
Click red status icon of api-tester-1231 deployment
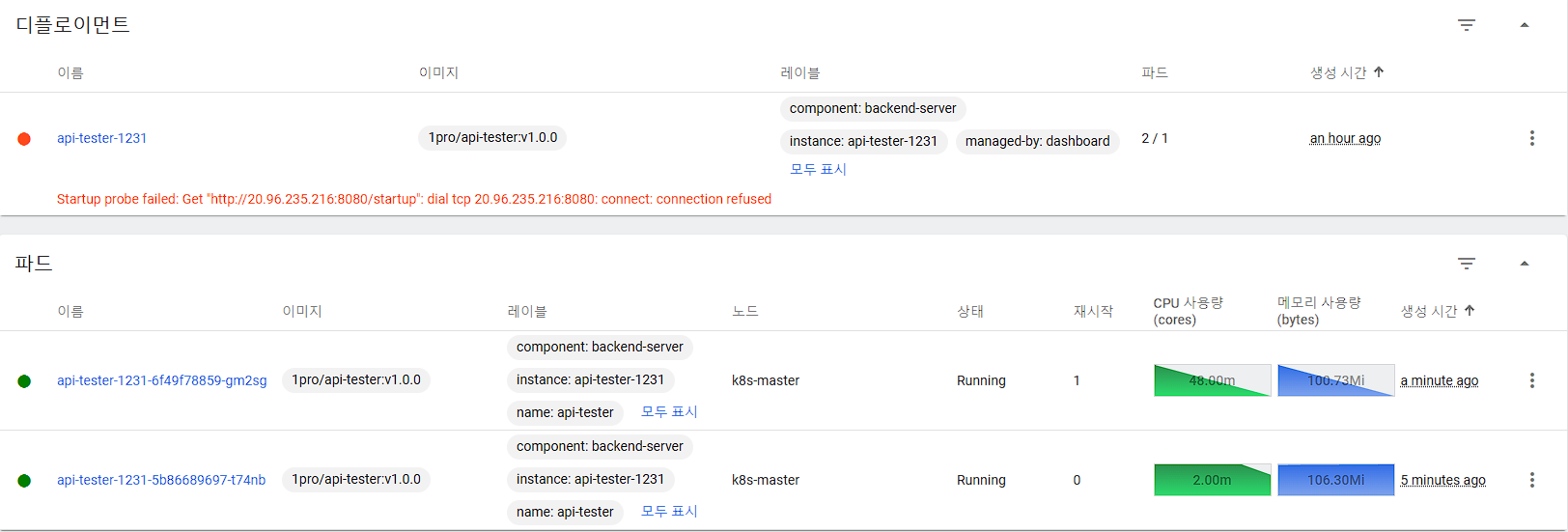[24, 139]
